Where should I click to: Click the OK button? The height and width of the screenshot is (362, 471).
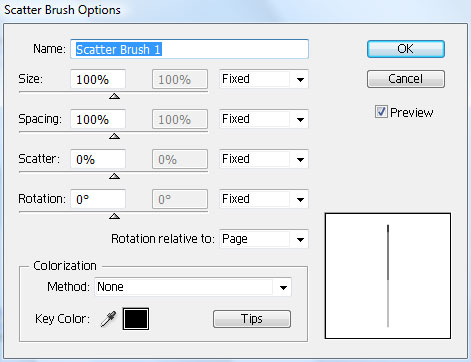point(406,49)
